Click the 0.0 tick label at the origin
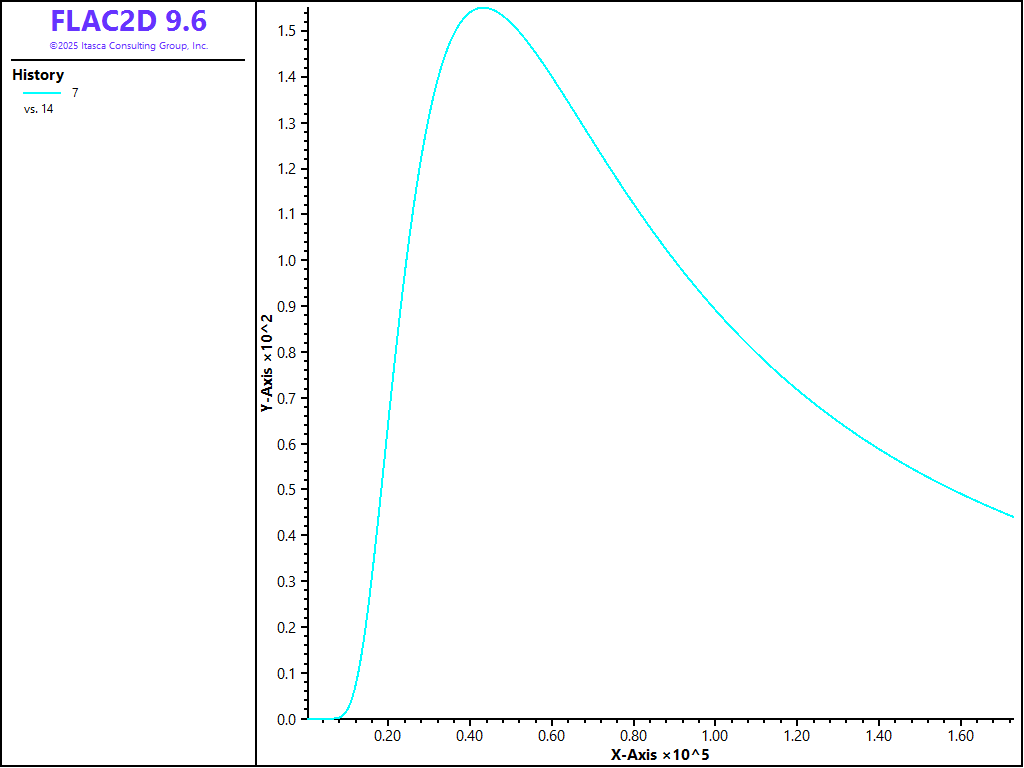The image size is (1024, 768). click(286, 719)
